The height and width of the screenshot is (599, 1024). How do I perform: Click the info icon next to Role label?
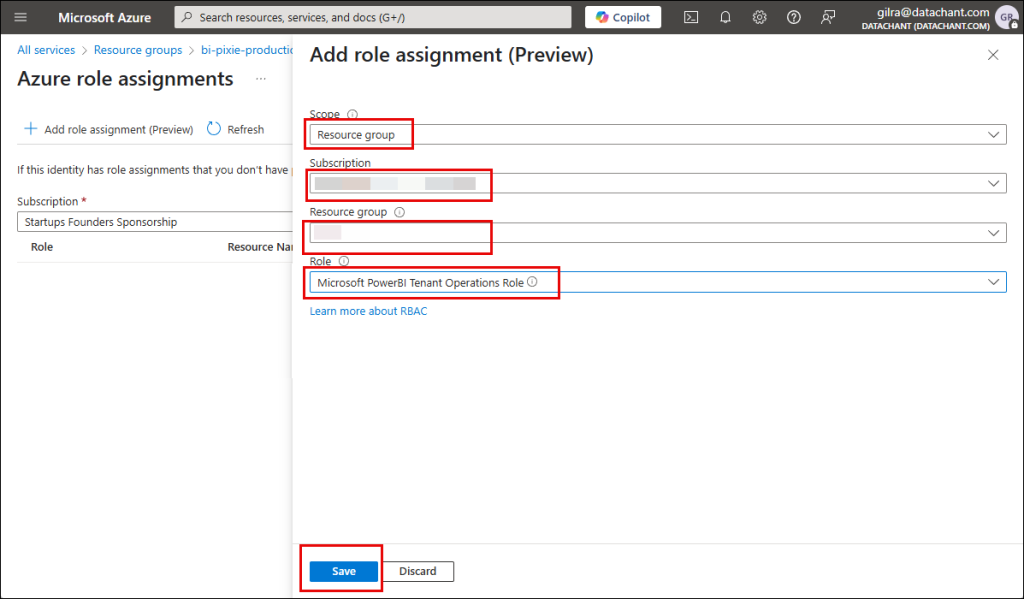344,261
